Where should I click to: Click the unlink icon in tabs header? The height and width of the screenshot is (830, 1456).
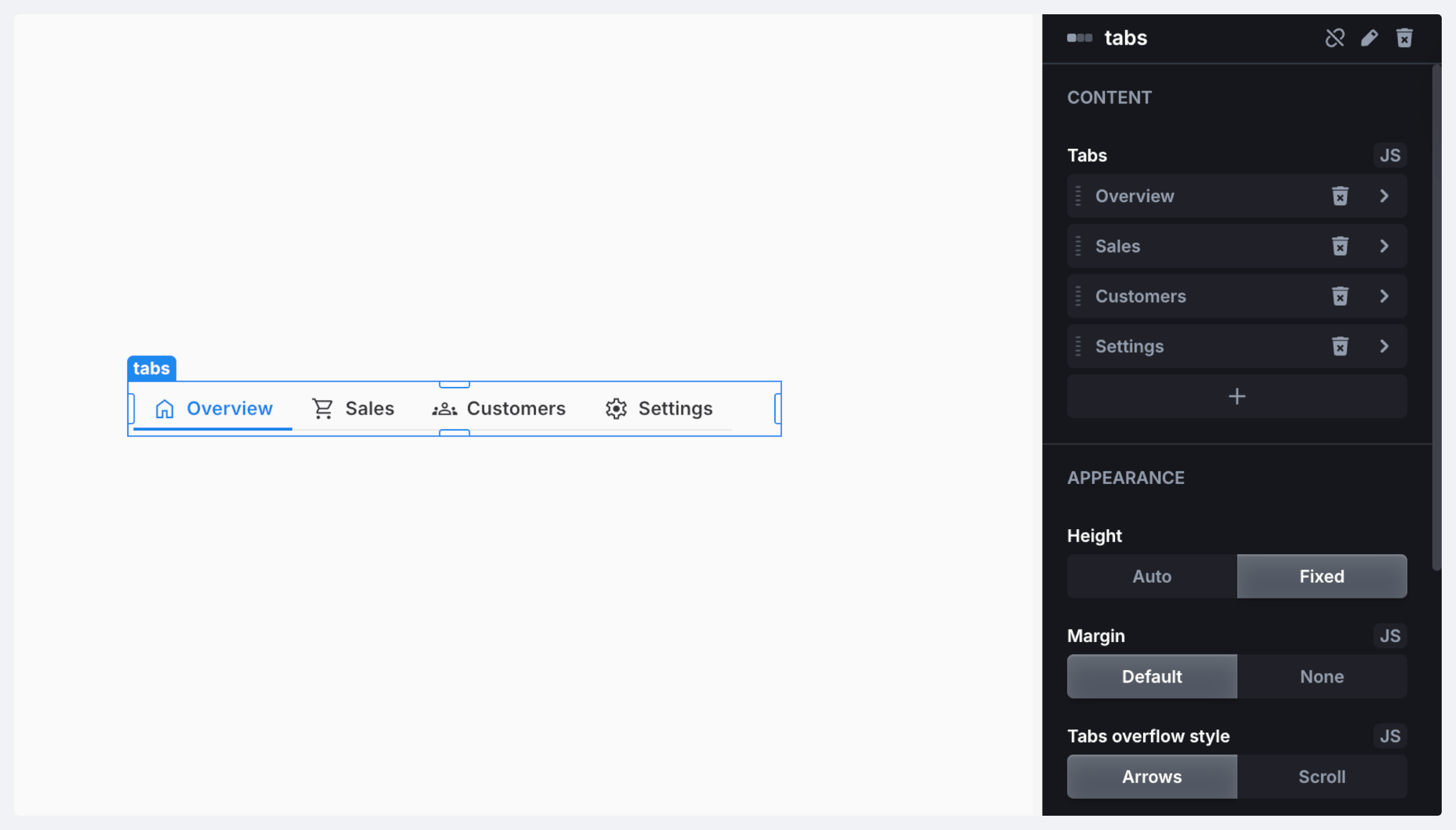click(x=1335, y=38)
